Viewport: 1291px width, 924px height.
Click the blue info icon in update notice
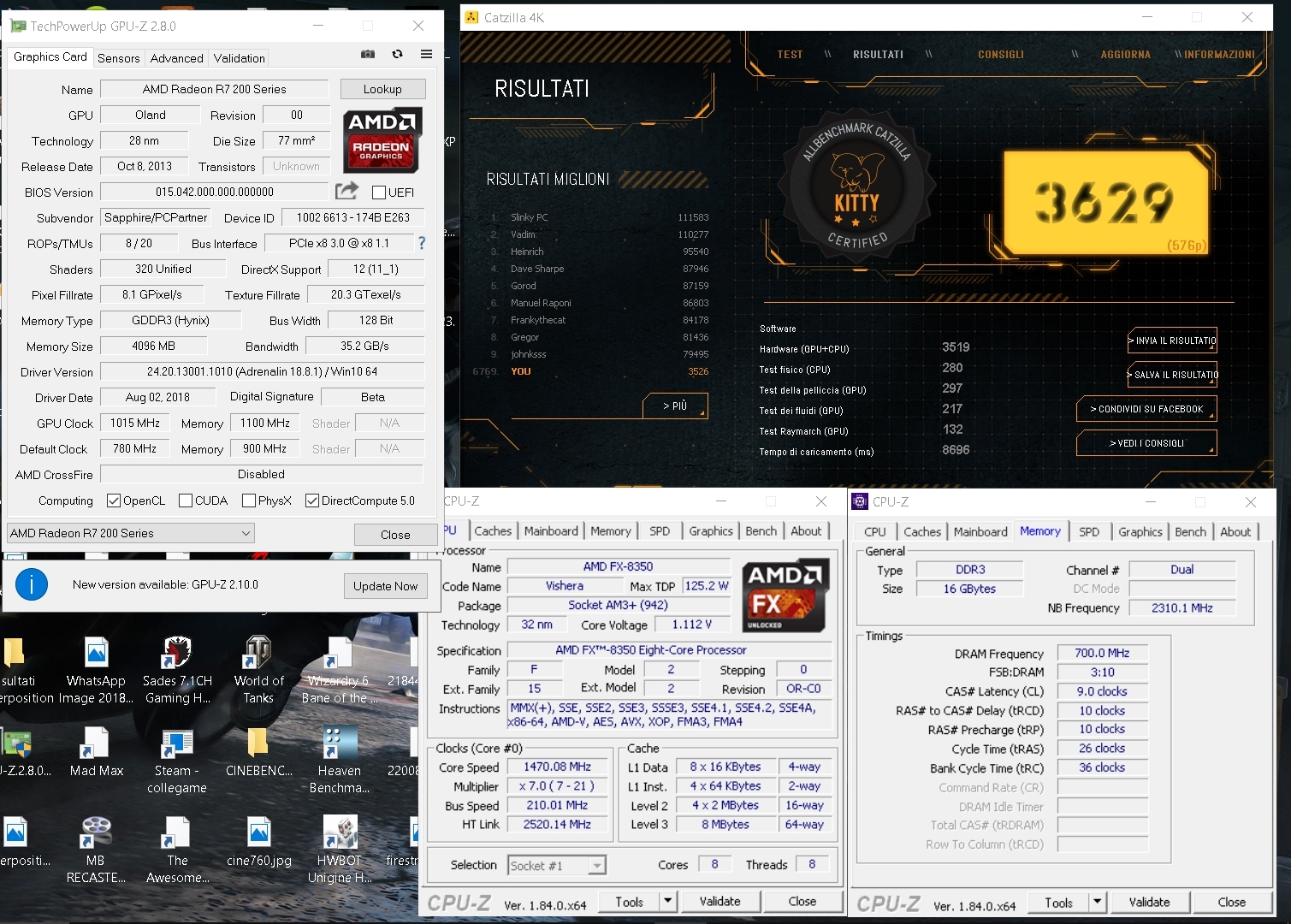tap(32, 584)
